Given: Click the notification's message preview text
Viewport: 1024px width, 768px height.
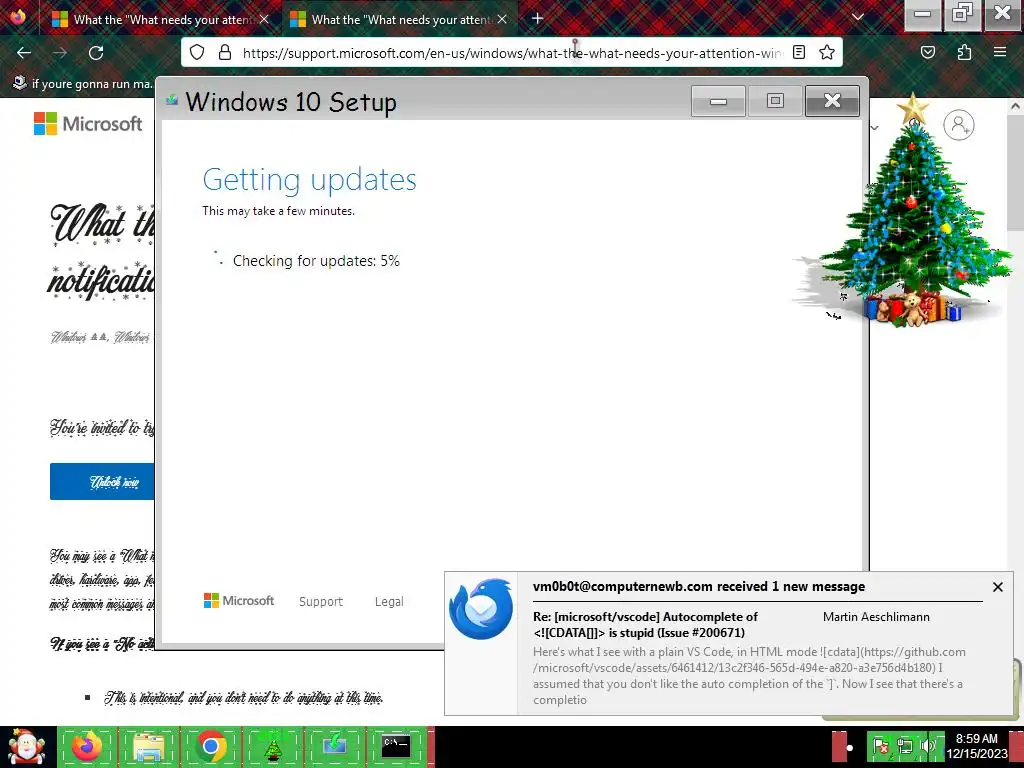Looking at the screenshot, I should click(749, 676).
